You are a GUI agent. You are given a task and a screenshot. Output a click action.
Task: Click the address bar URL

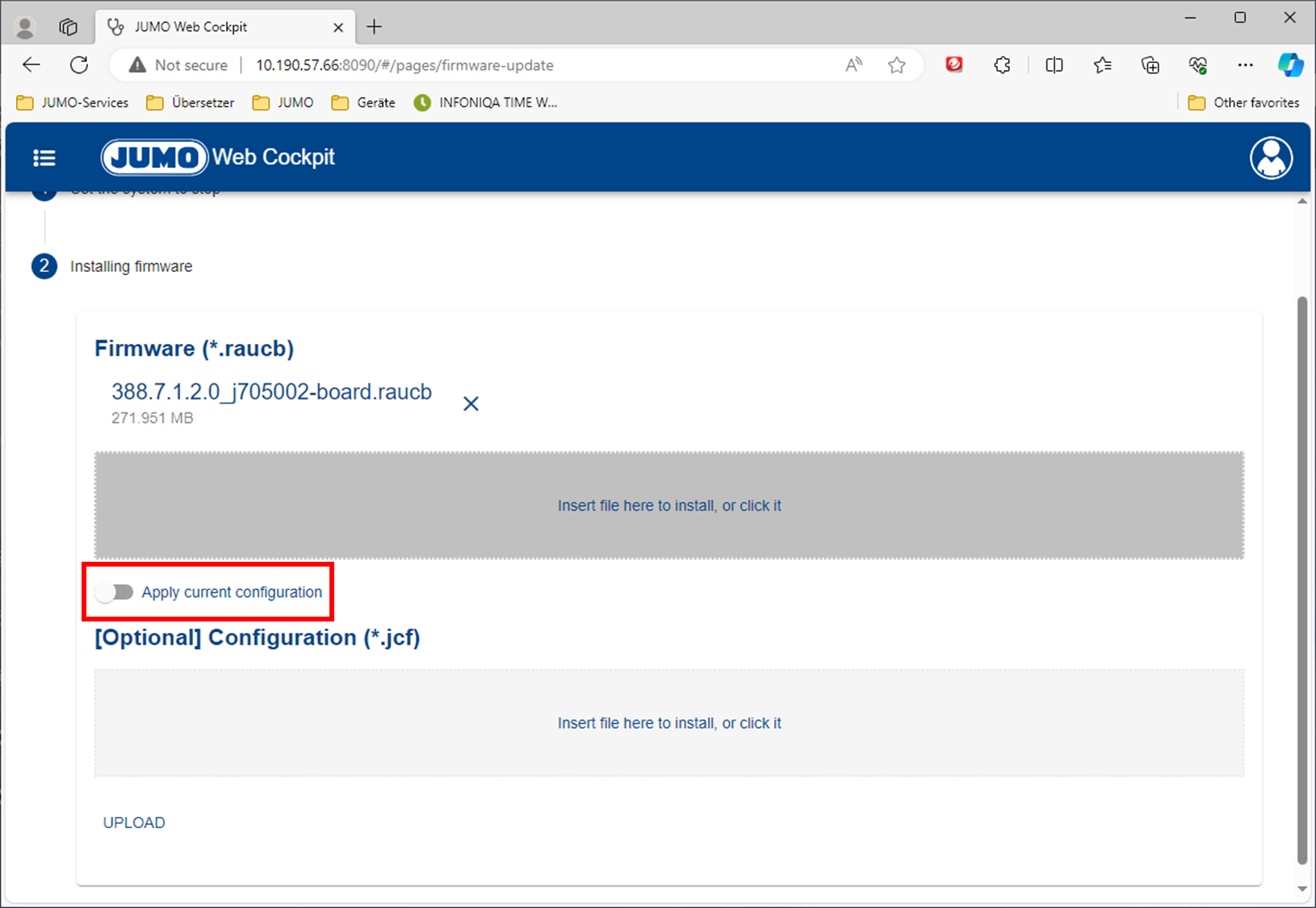[404, 65]
